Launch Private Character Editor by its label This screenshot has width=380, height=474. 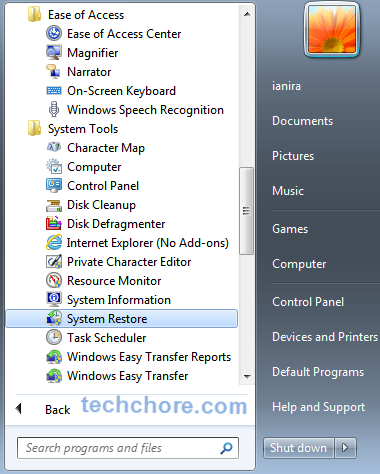129,262
